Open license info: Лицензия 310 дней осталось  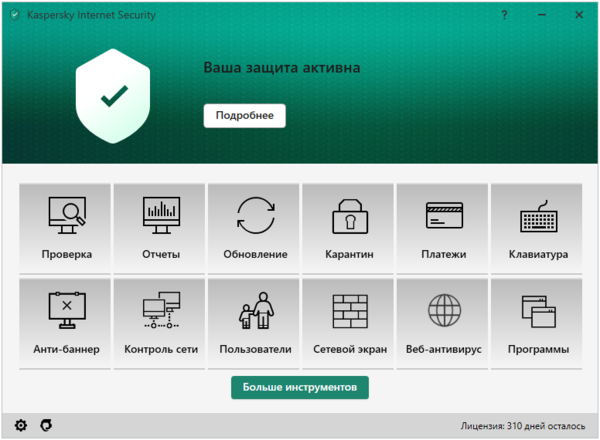(523, 426)
